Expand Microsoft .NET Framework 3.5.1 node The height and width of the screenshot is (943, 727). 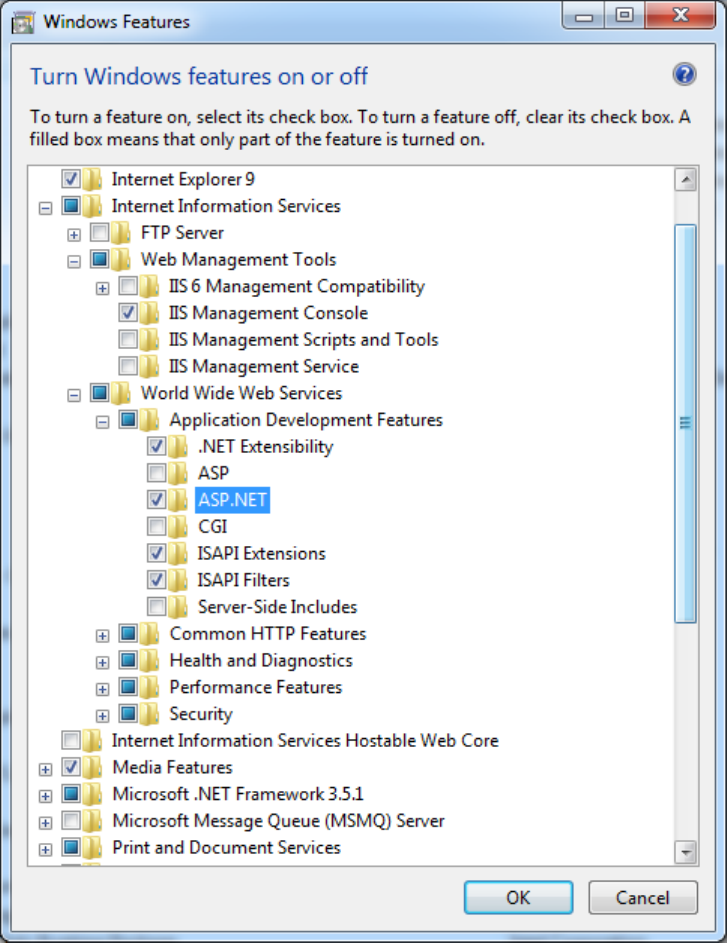click(45, 796)
